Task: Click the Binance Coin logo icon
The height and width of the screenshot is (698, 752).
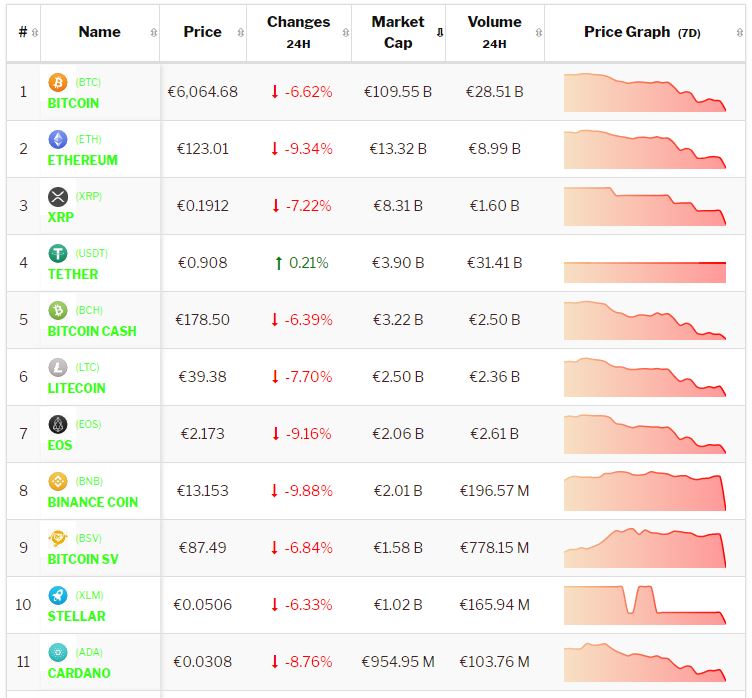Action: point(57,481)
